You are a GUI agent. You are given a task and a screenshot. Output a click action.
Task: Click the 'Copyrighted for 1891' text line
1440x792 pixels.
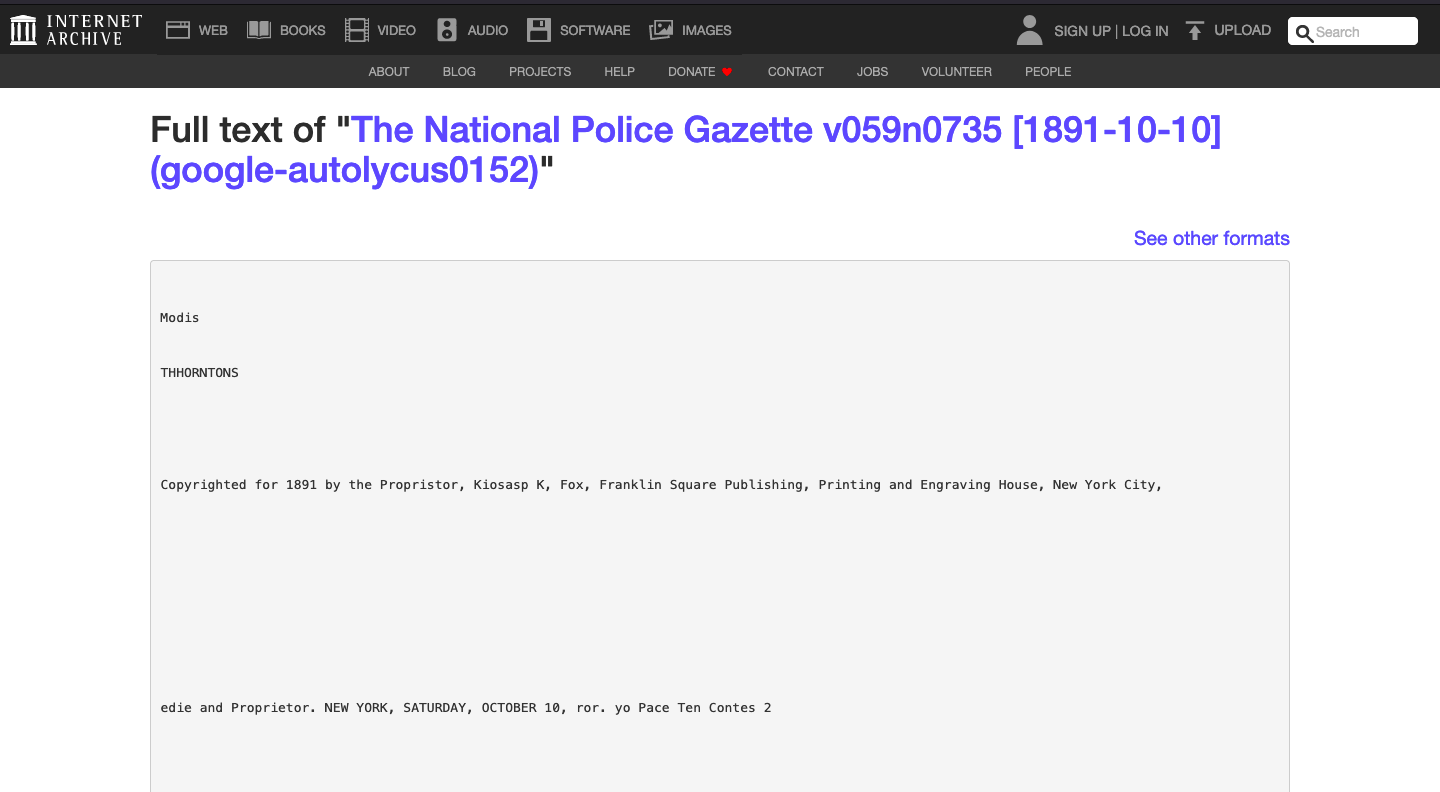[661, 485]
